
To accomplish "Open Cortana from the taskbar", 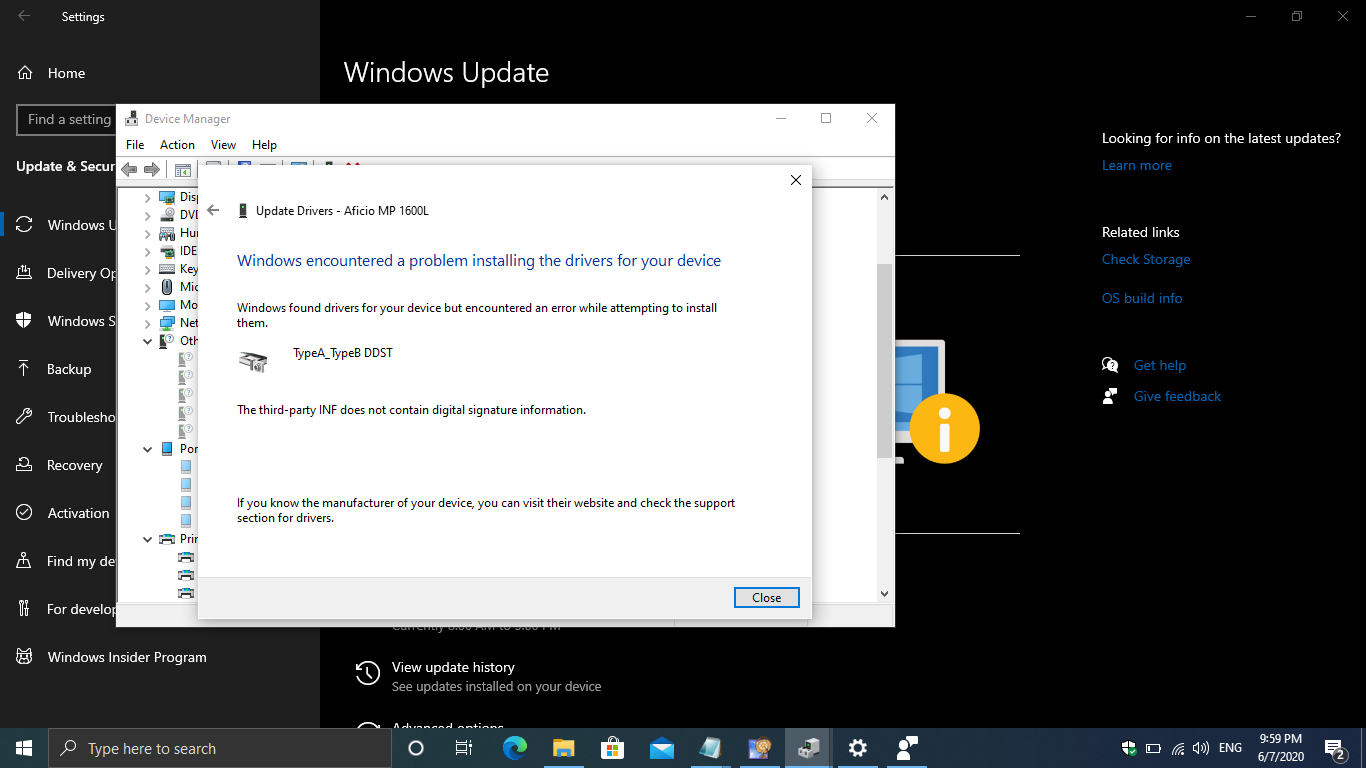I will pyautogui.click(x=416, y=748).
